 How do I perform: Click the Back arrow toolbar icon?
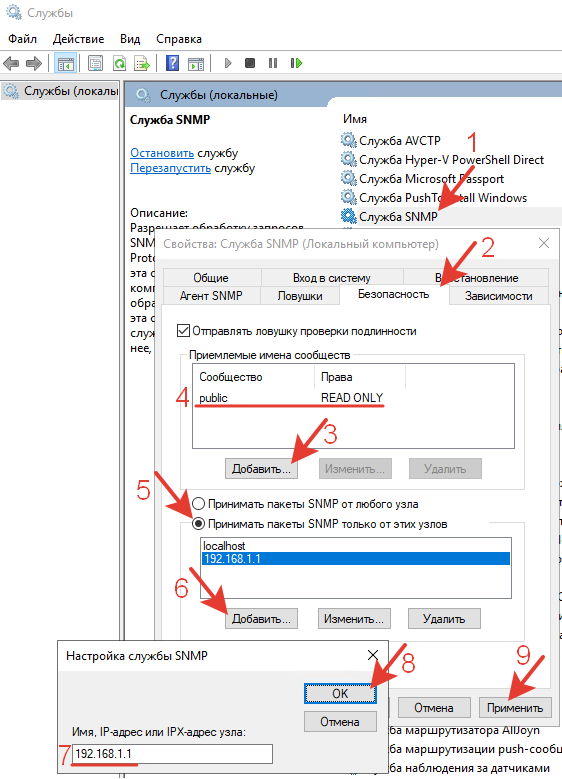pos(11,63)
